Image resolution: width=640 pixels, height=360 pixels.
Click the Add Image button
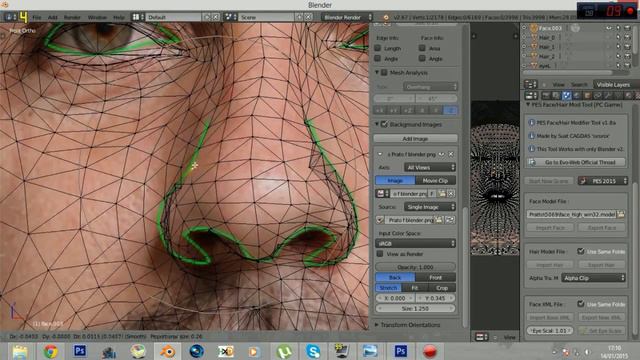point(415,139)
